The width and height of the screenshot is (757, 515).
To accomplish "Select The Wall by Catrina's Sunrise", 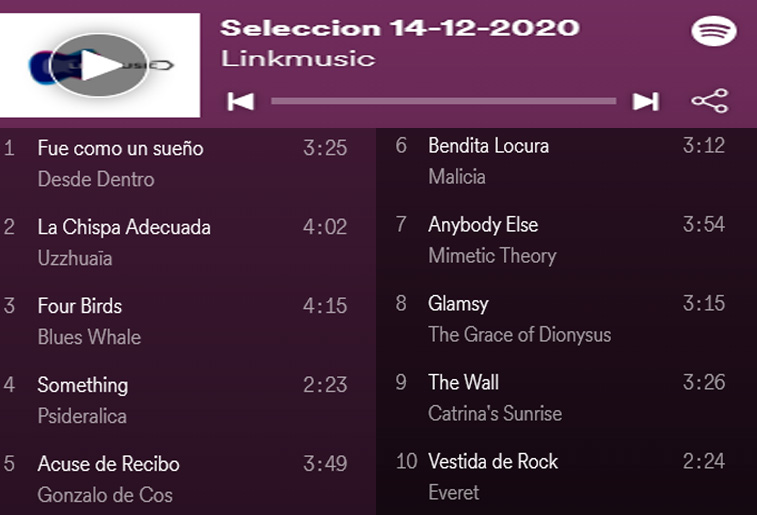I will tap(463, 383).
